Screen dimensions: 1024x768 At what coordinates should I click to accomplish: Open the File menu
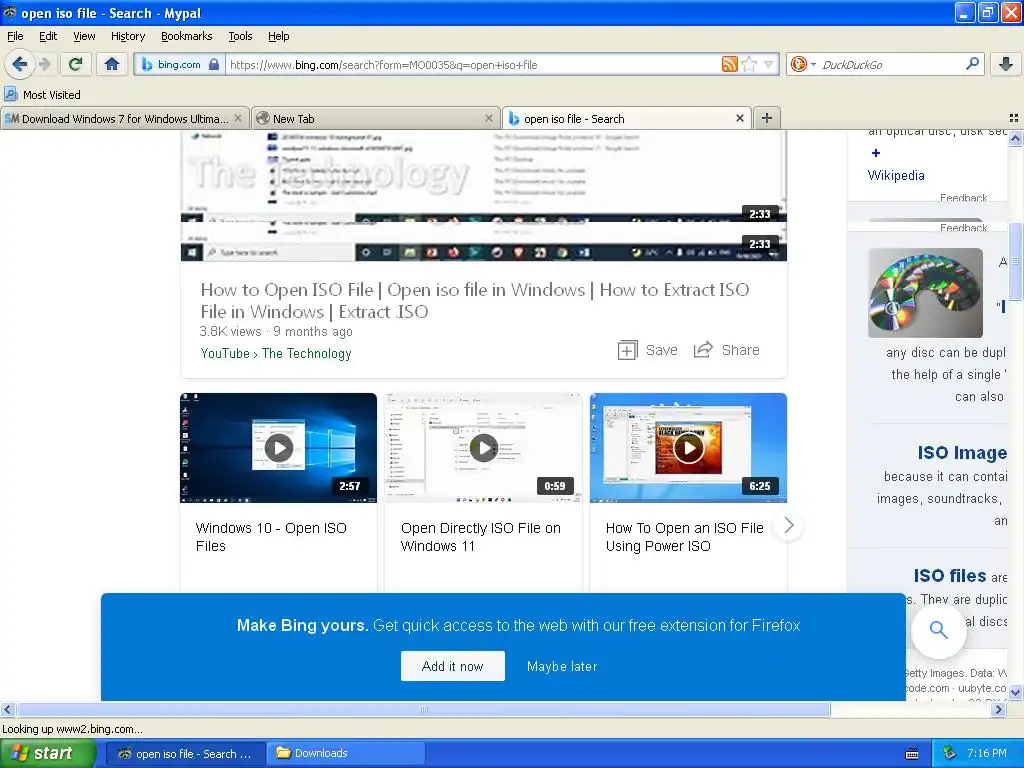15,37
